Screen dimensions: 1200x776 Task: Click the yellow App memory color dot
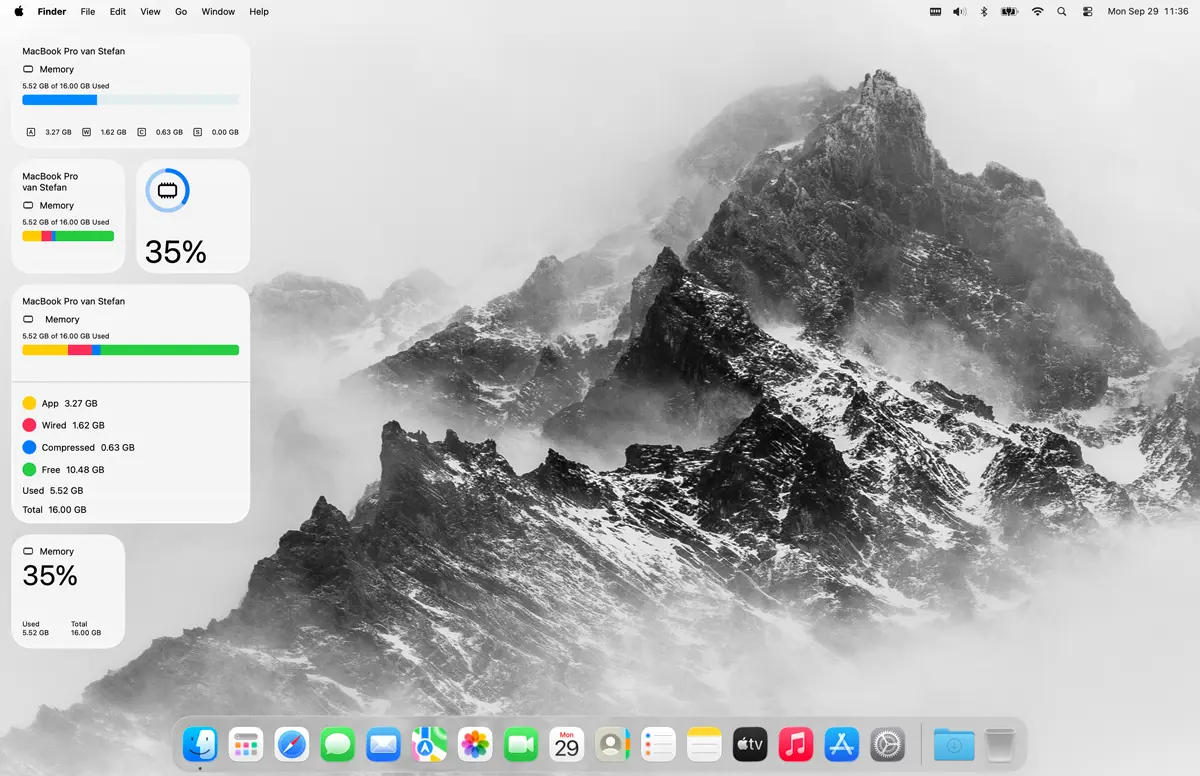(29, 403)
